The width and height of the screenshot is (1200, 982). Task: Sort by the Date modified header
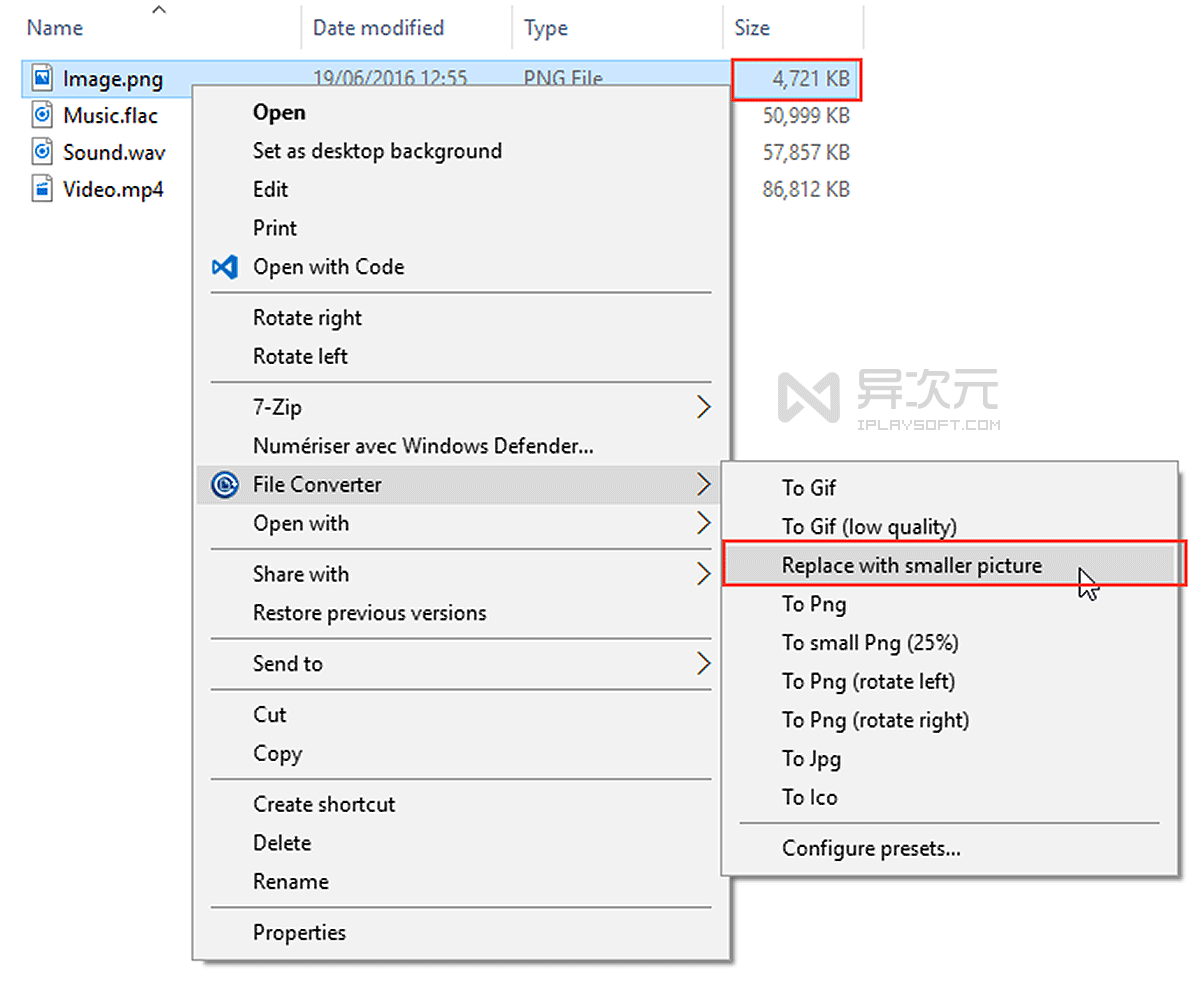[x=378, y=28]
